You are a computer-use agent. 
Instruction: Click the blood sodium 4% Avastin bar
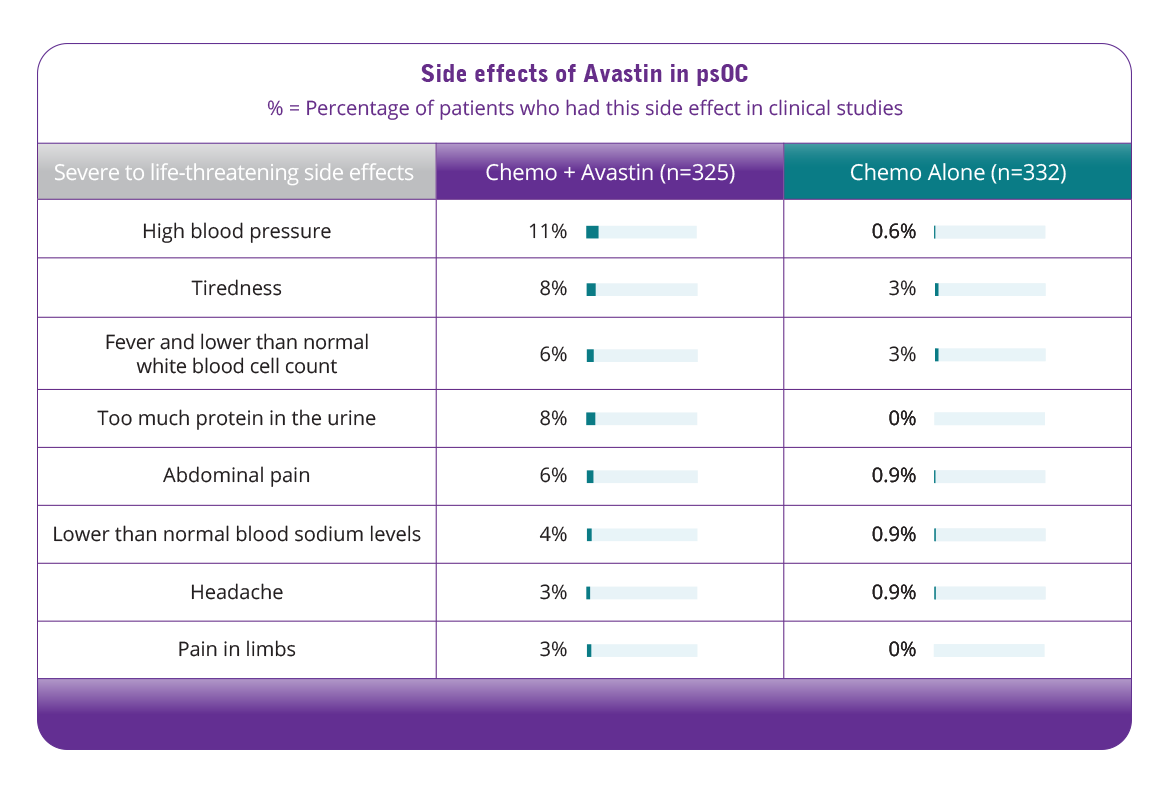point(642,534)
